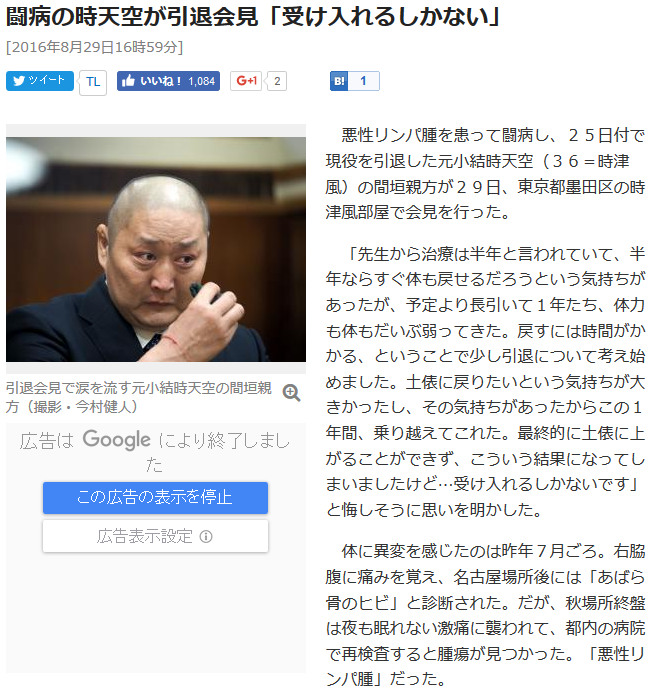Click the Hatena B! bookmark icon

click(339, 81)
